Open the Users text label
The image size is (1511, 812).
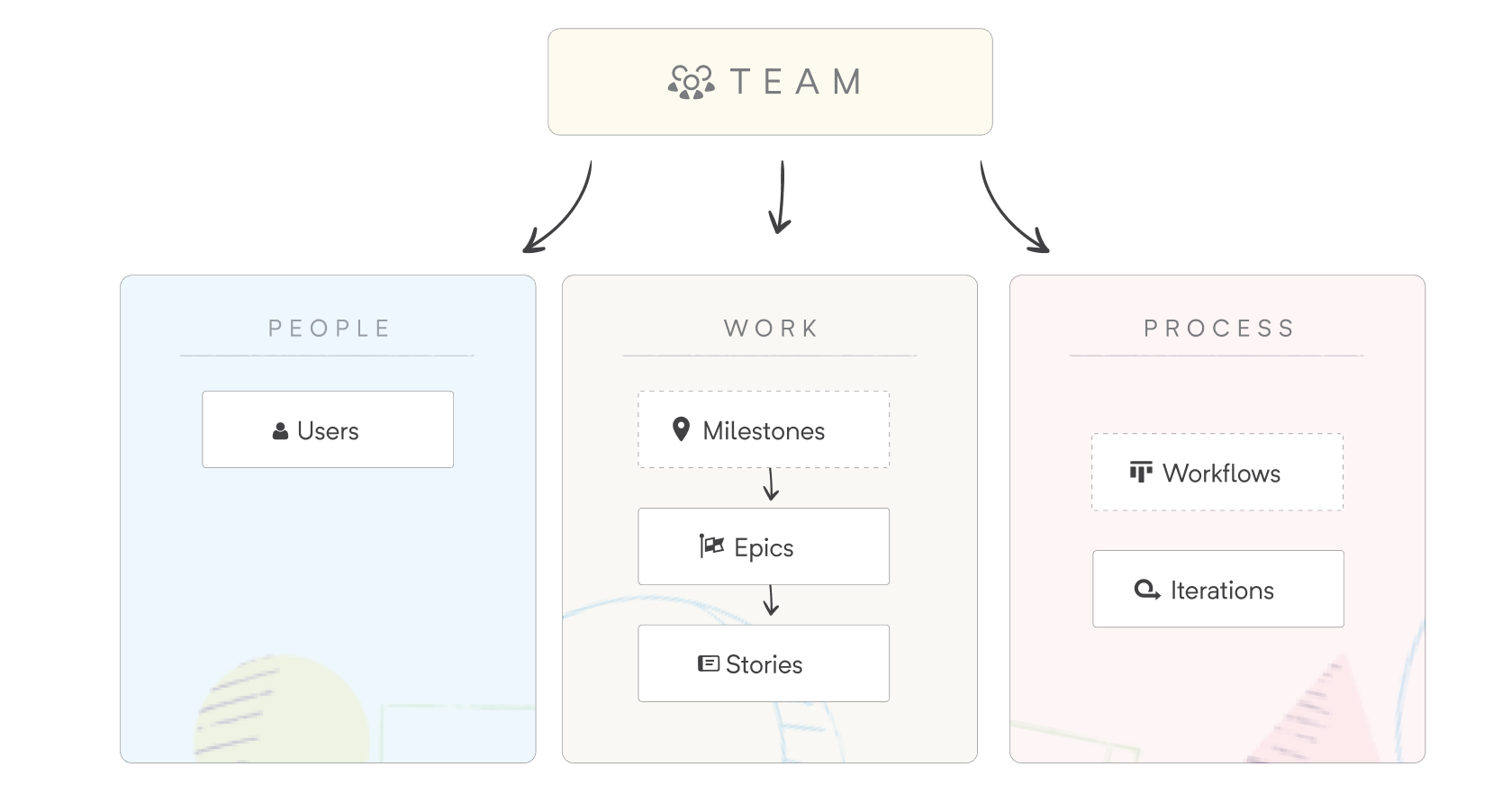coord(328,431)
